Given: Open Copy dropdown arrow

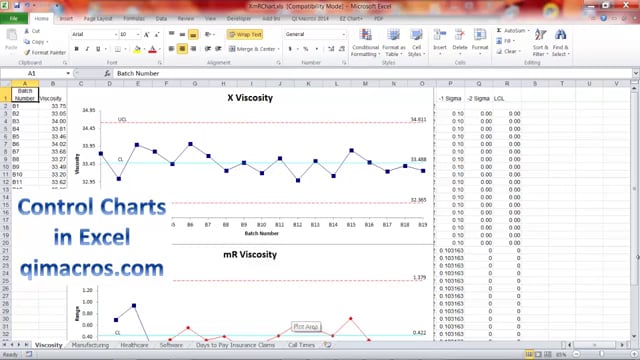Looking at the screenshot, I should coord(47,42).
